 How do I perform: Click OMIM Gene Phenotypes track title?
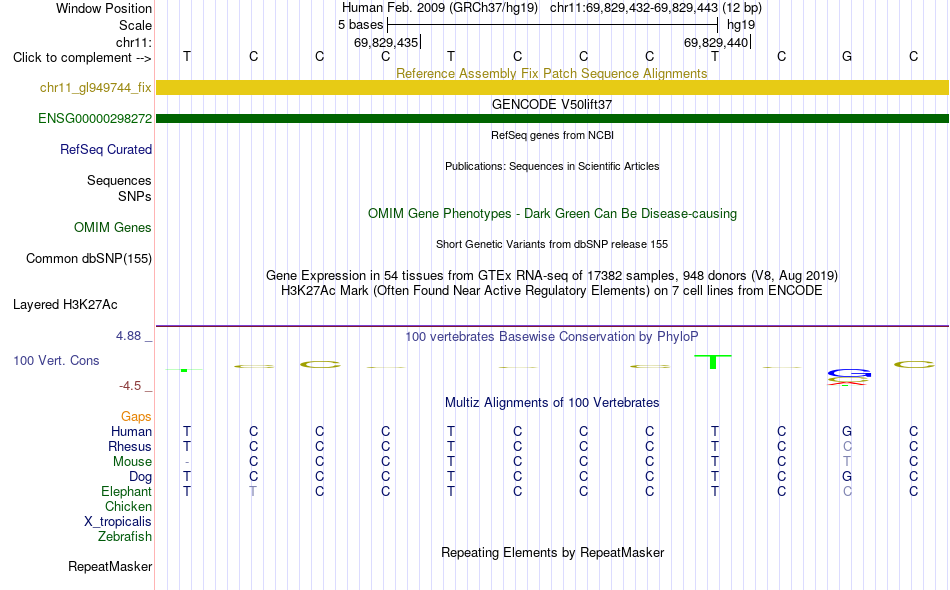(x=552, y=213)
